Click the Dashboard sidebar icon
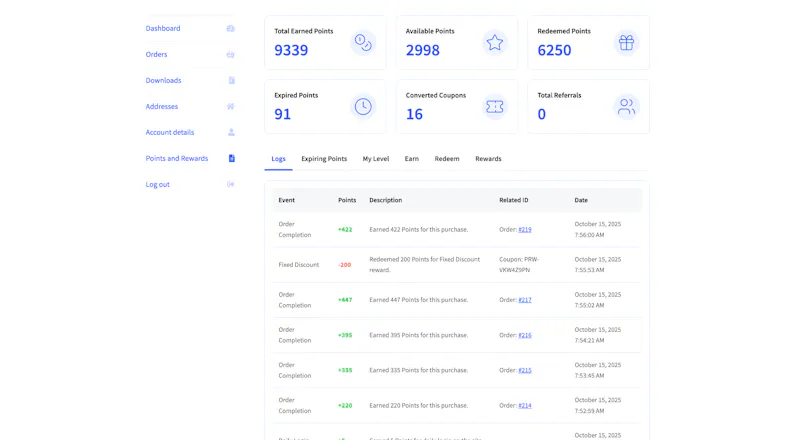The height and width of the screenshot is (440, 796). [230, 28]
